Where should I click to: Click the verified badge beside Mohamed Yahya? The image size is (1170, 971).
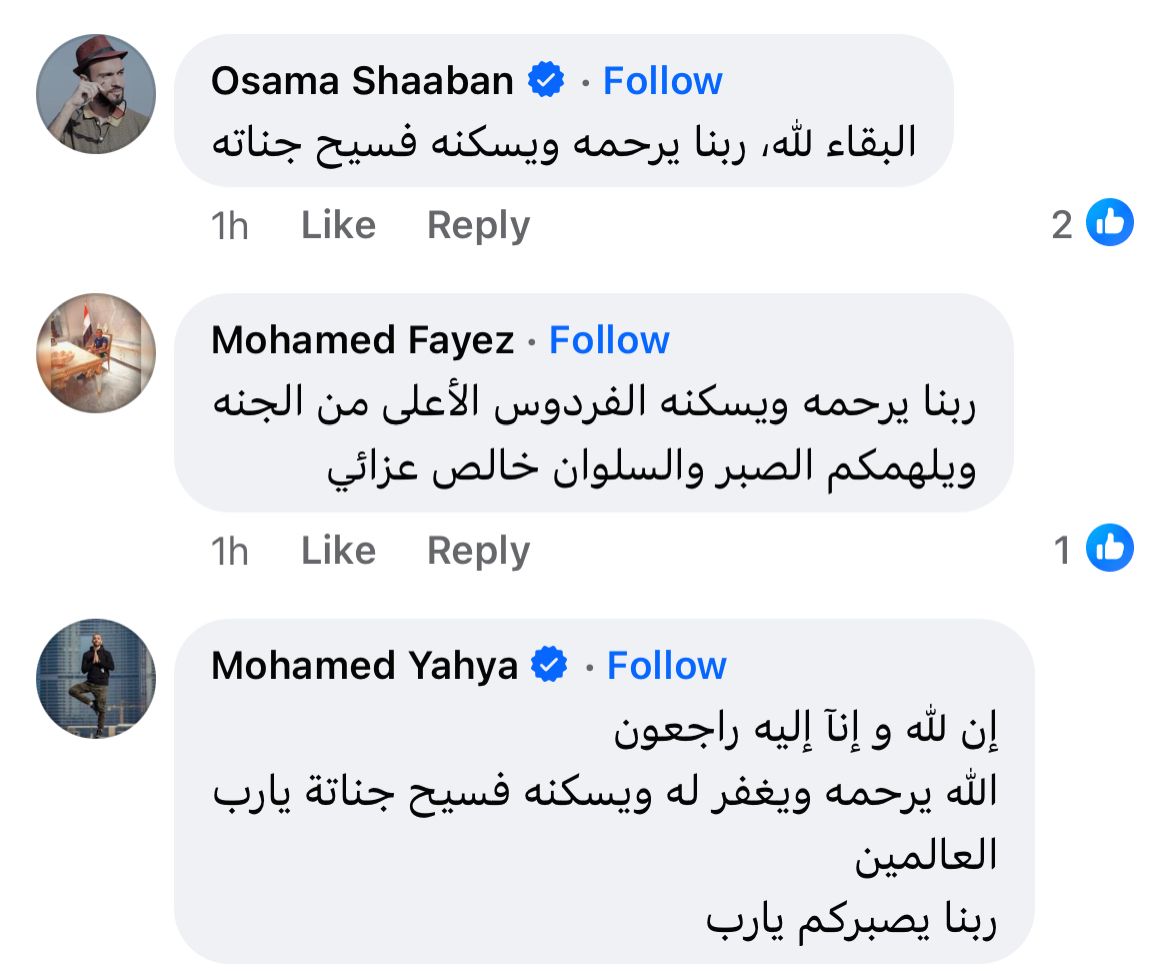(550, 665)
